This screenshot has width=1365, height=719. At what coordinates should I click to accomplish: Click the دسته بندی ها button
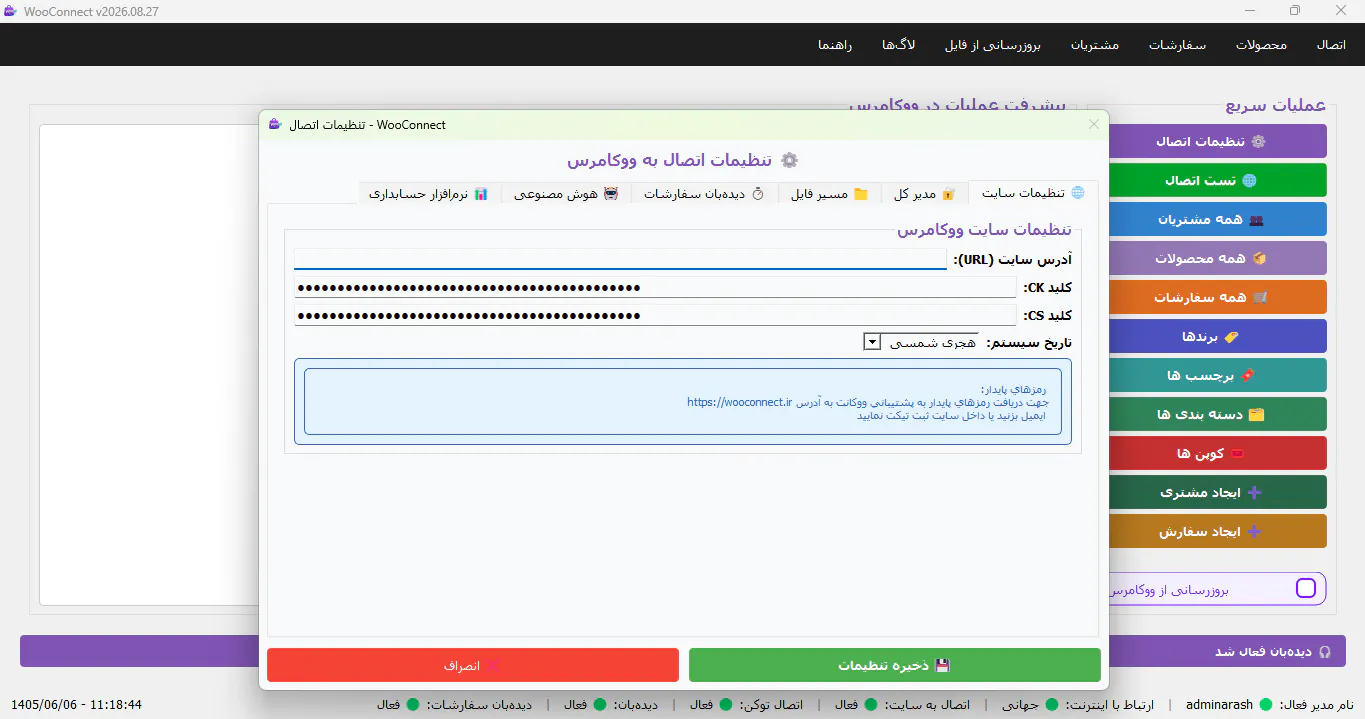coord(1218,414)
